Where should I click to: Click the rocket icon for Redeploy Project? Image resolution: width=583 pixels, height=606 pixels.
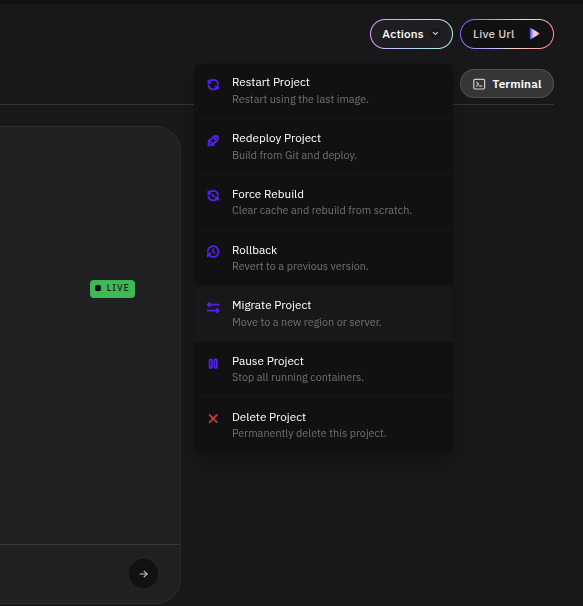[x=213, y=141]
